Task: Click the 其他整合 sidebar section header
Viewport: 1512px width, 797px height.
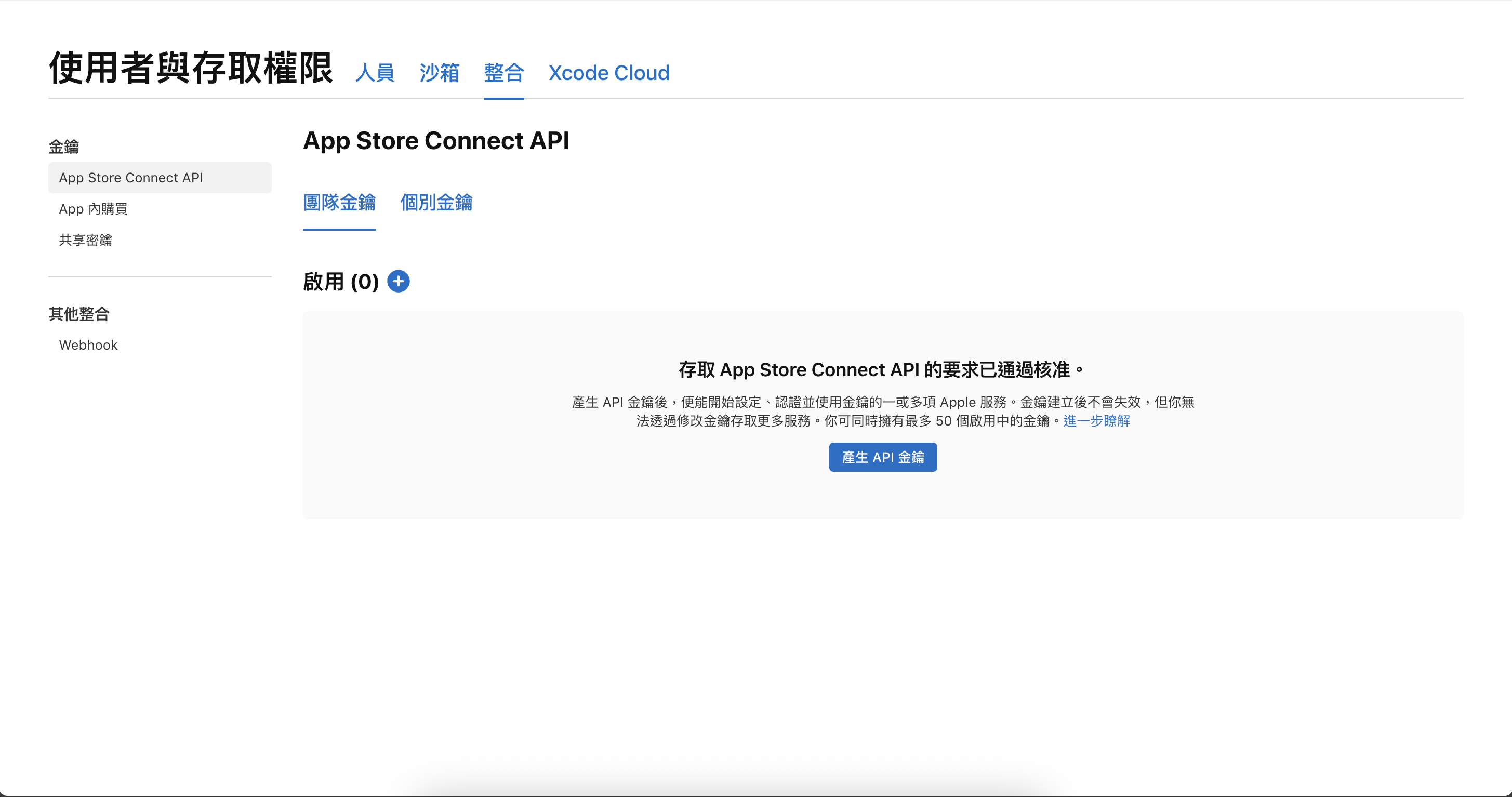Action: coord(78,314)
